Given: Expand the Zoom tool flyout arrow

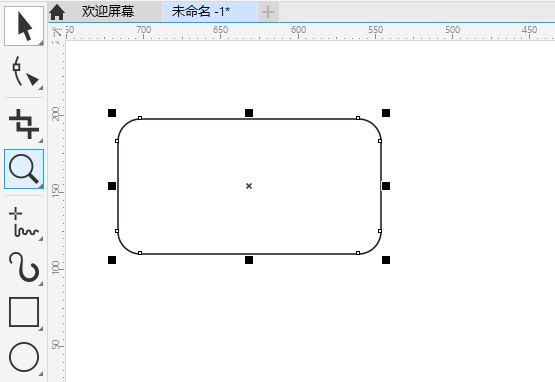Looking at the screenshot, I should (x=41, y=186).
